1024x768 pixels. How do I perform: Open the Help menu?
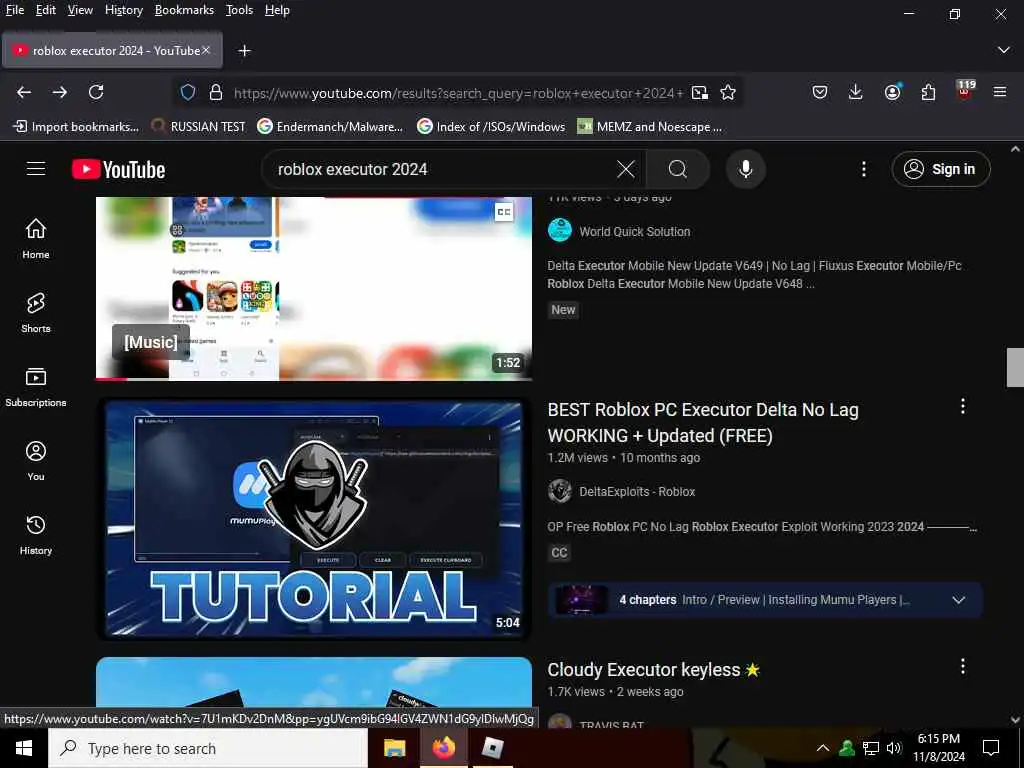click(x=277, y=10)
